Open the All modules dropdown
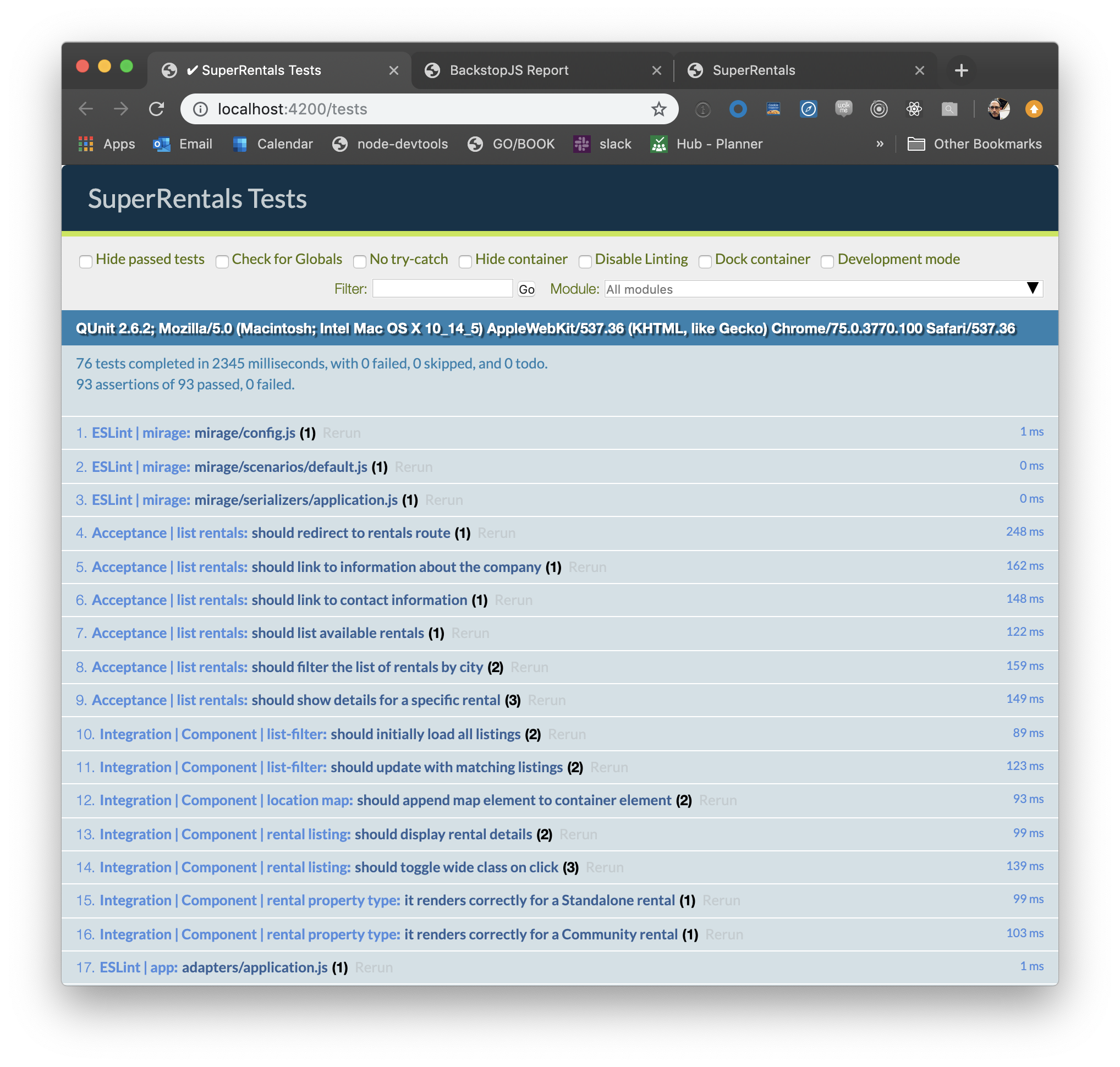This screenshot has width=1120, height=1067. tap(823, 289)
